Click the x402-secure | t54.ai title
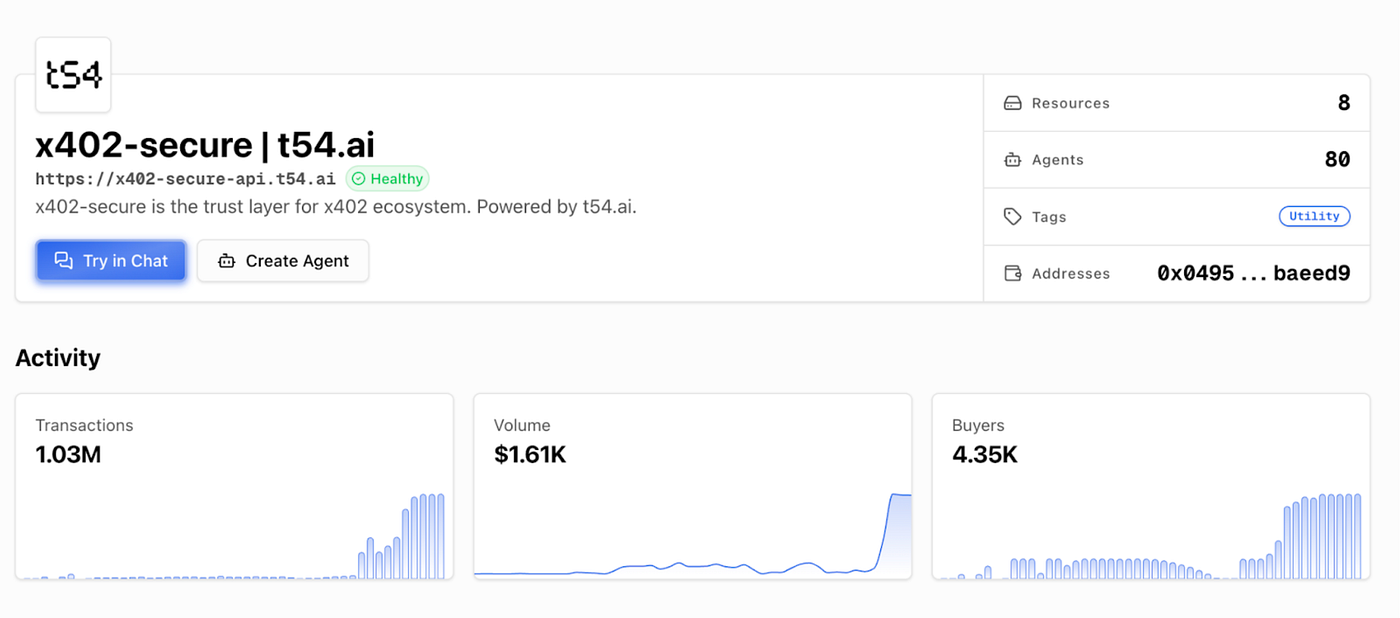The width and height of the screenshot is (1400, 618). 205,145
